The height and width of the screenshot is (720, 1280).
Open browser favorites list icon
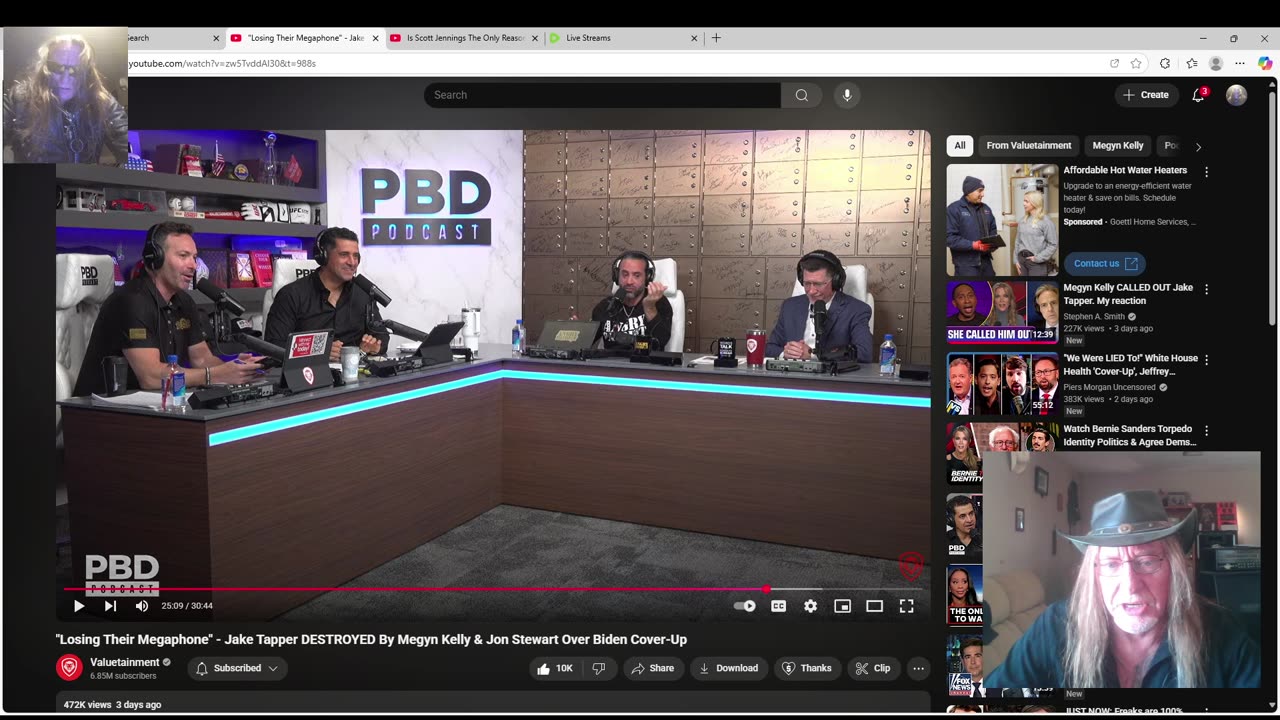pyautogui.click(x=1191, y=63)
